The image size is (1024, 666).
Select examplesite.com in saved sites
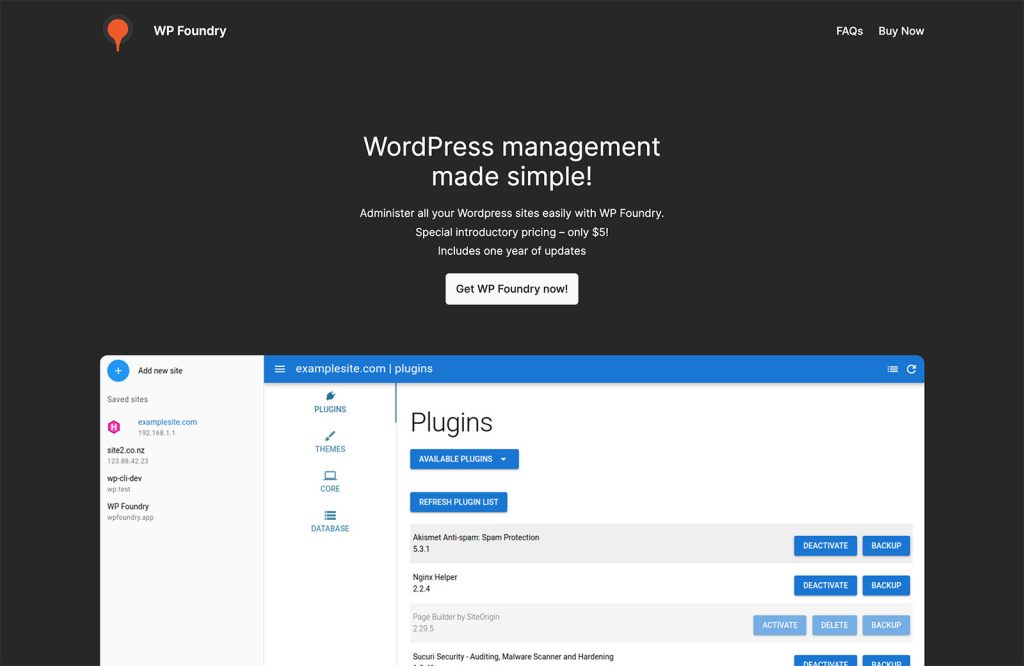(167, 422)
